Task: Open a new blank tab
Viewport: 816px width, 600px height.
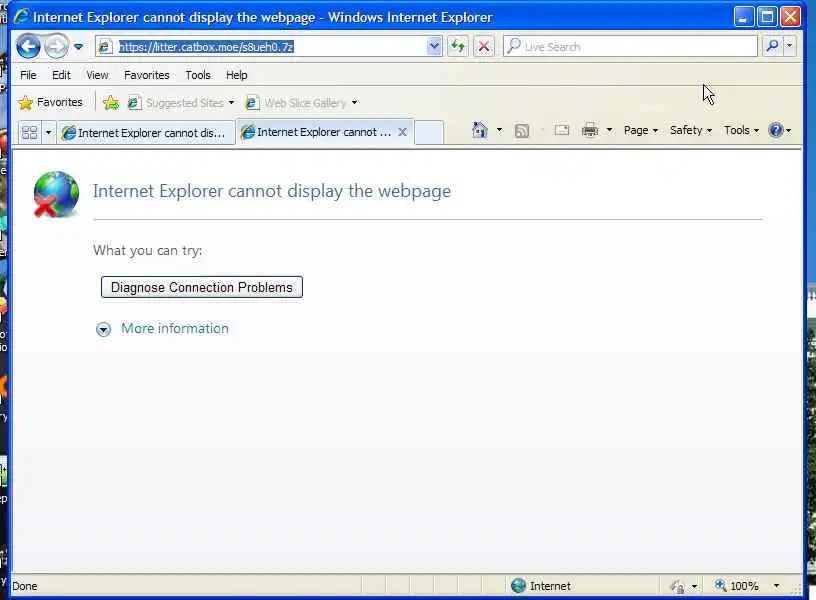Action: pos(429,133)
